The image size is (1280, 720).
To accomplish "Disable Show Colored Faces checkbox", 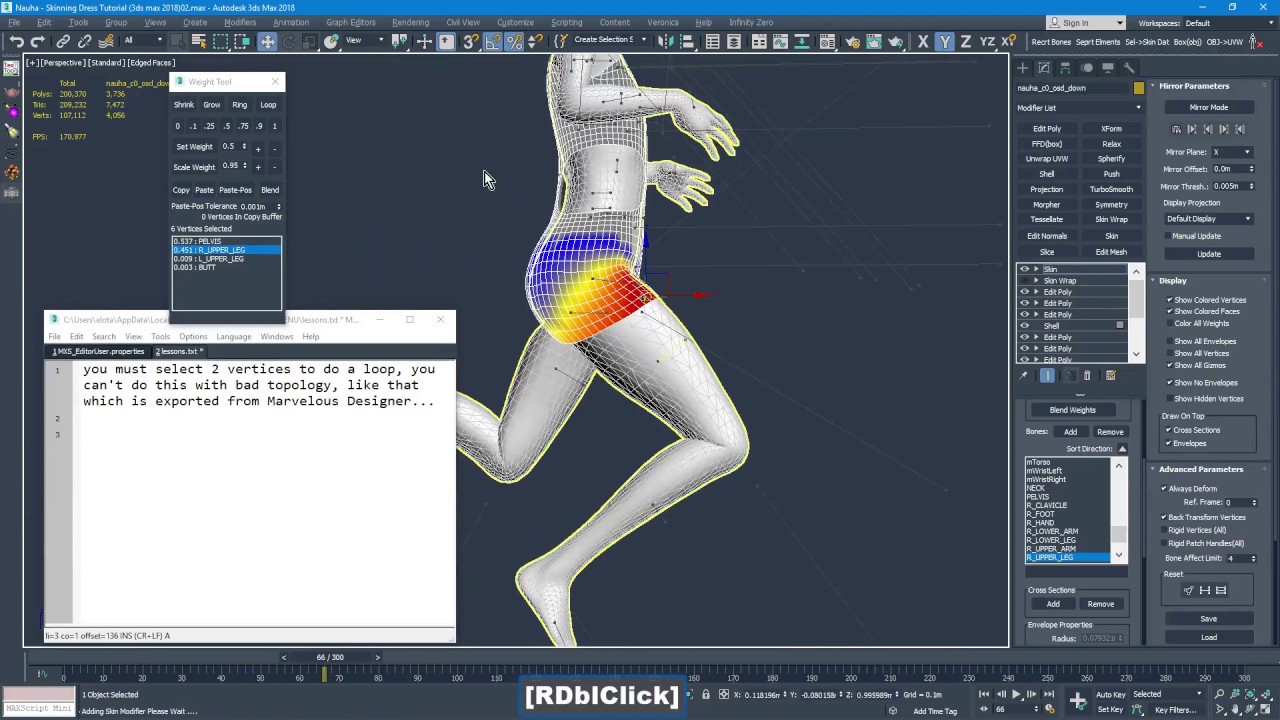I will 1169,311.
